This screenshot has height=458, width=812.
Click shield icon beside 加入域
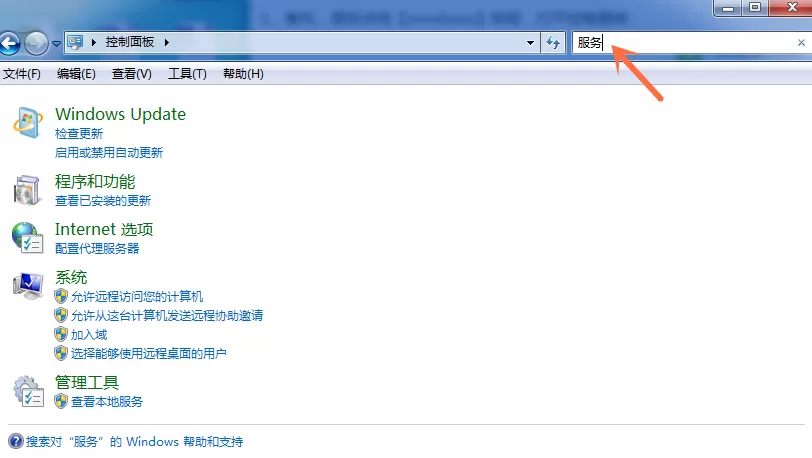[x=61, y=334]
